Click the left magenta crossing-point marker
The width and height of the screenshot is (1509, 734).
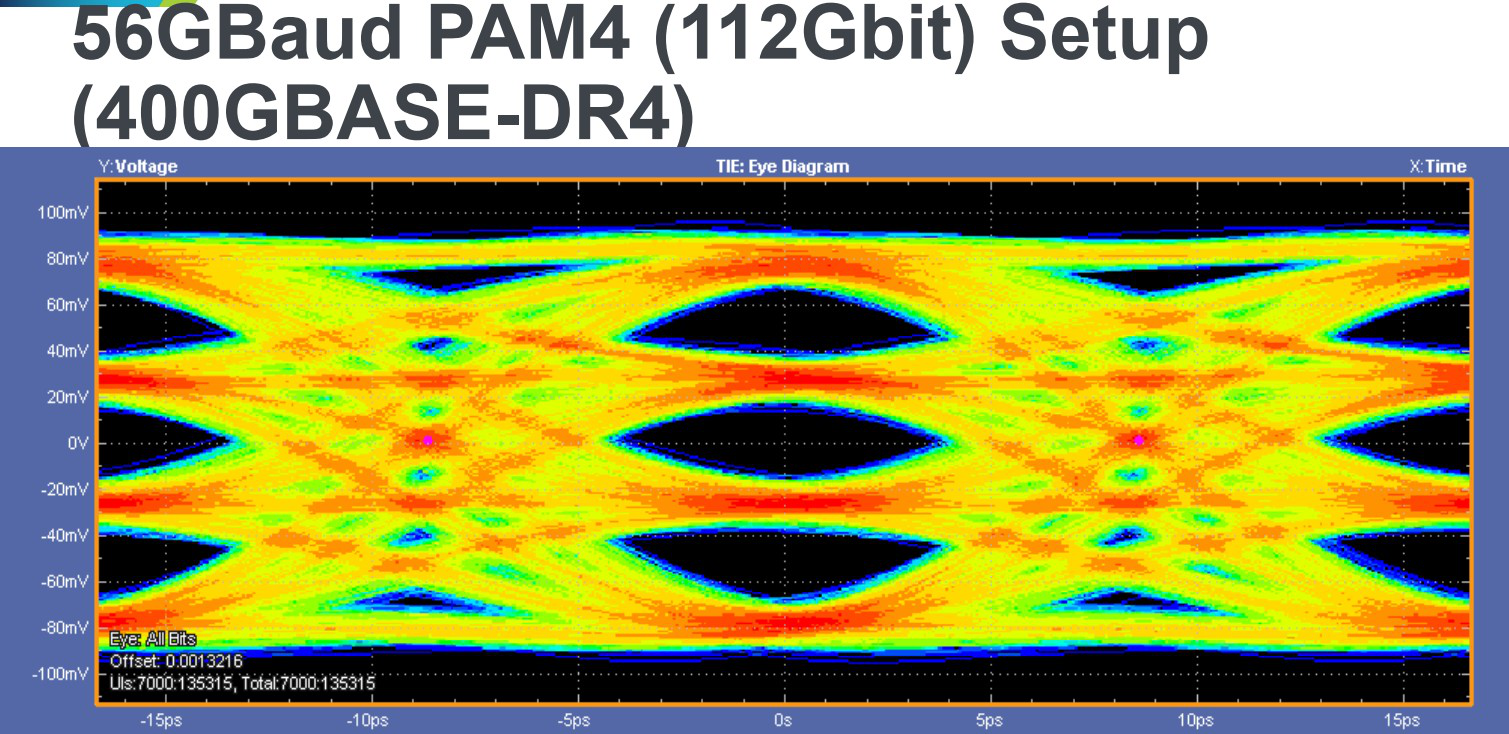pos(428,440)
